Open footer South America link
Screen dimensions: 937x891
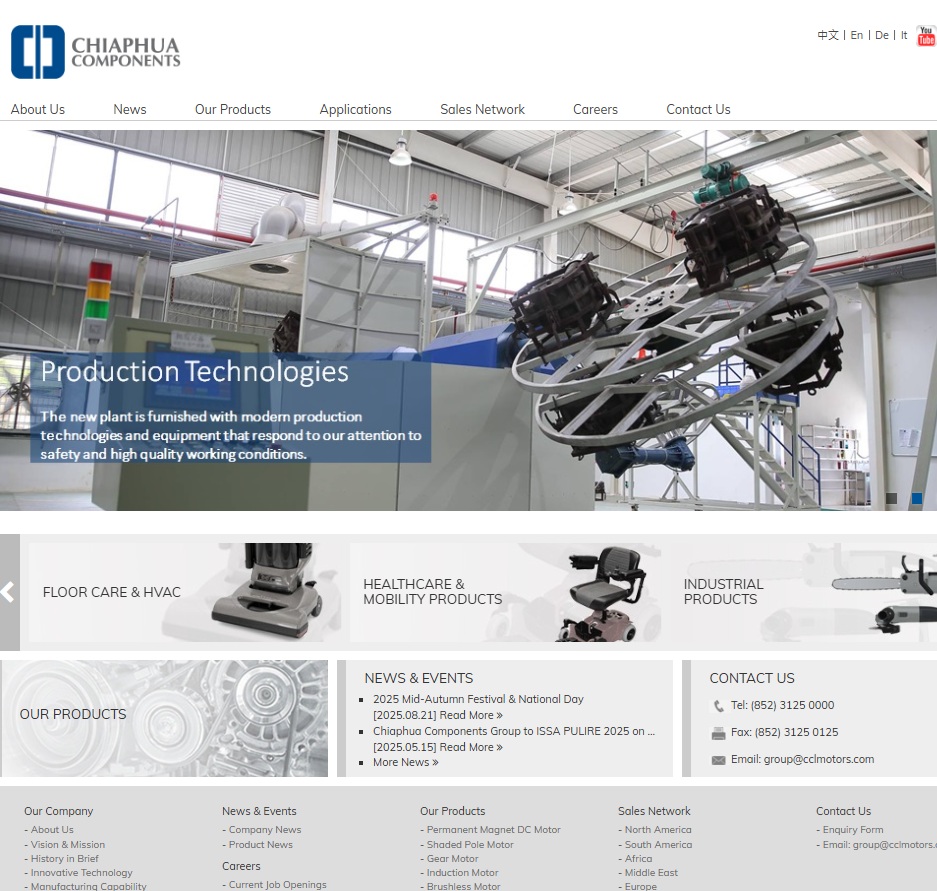coord(659,845)
